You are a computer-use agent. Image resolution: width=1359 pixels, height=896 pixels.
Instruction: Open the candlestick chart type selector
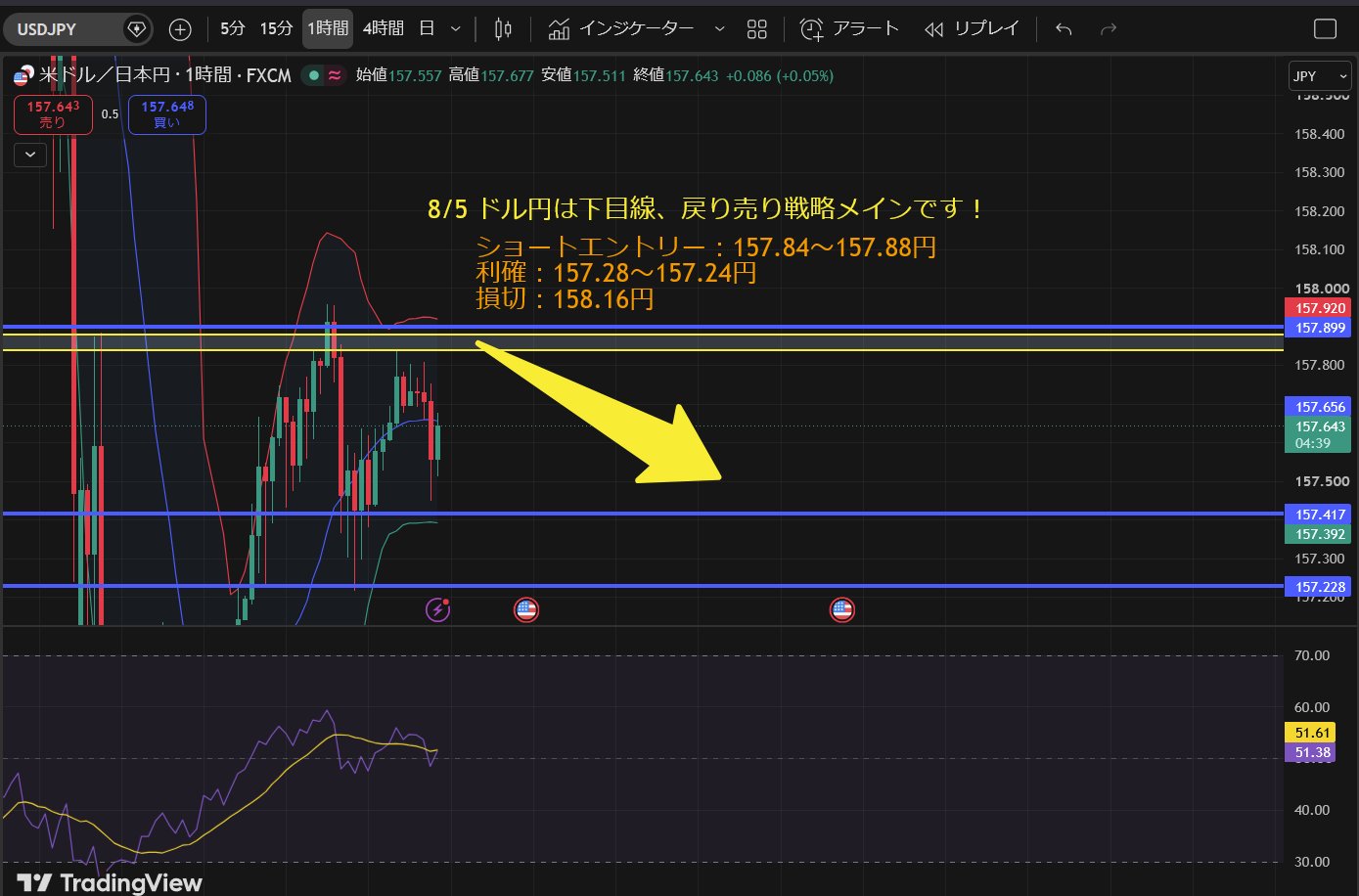[x=503, y=29]
